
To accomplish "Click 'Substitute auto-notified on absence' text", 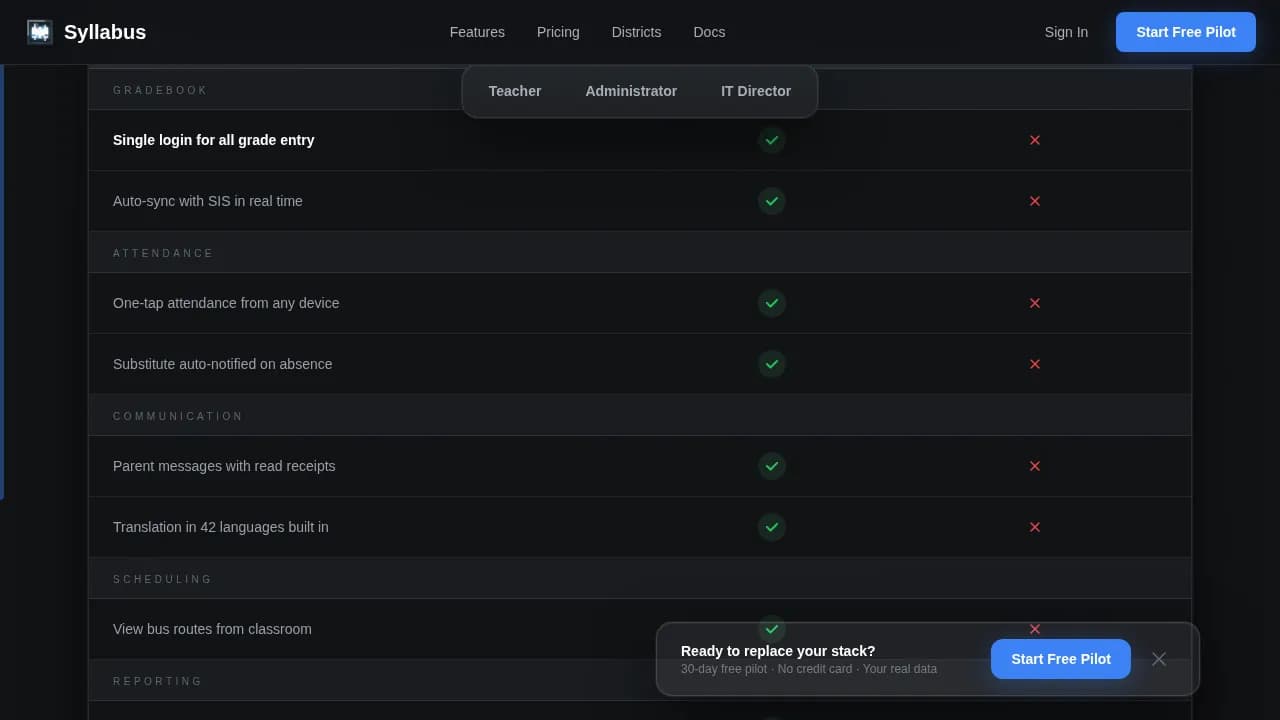I will [x=223, y=364].
